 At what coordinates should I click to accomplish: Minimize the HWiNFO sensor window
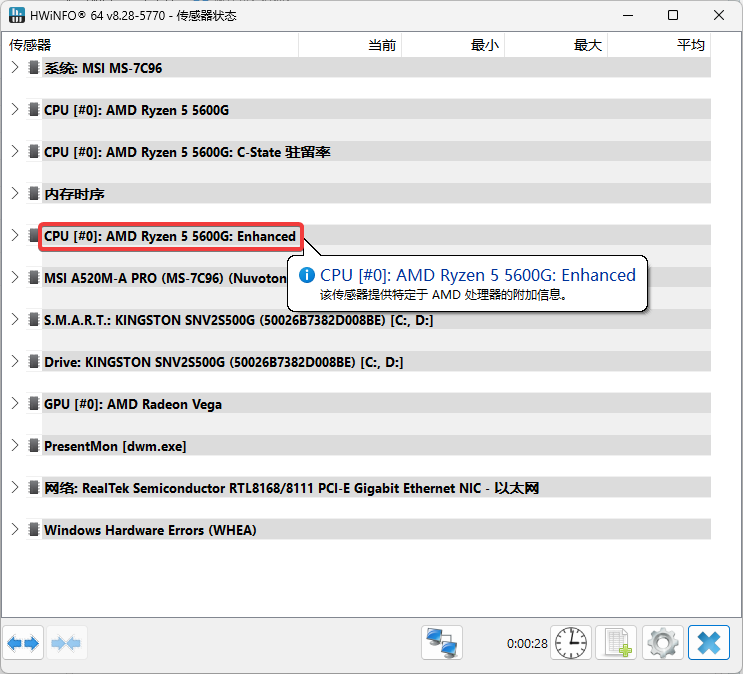[x=628, y=15]
